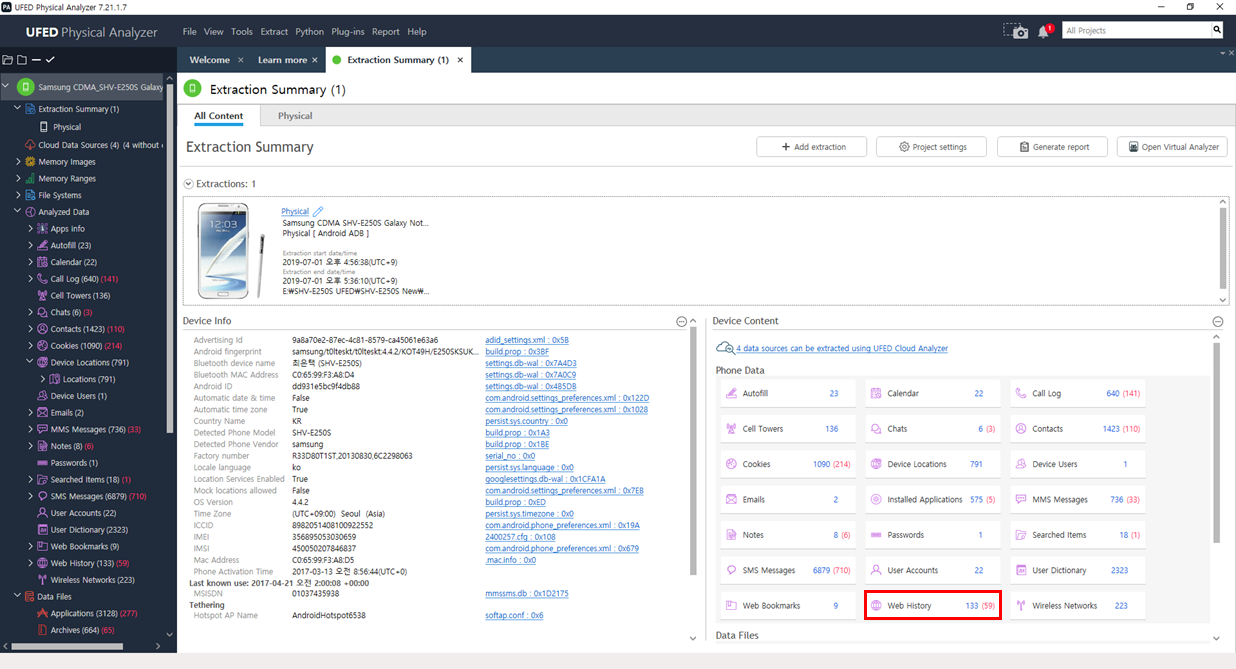Viewport: 1236px width, 669px height.
Task: Open the notifications bell
Action: (x=1044, y=31)
